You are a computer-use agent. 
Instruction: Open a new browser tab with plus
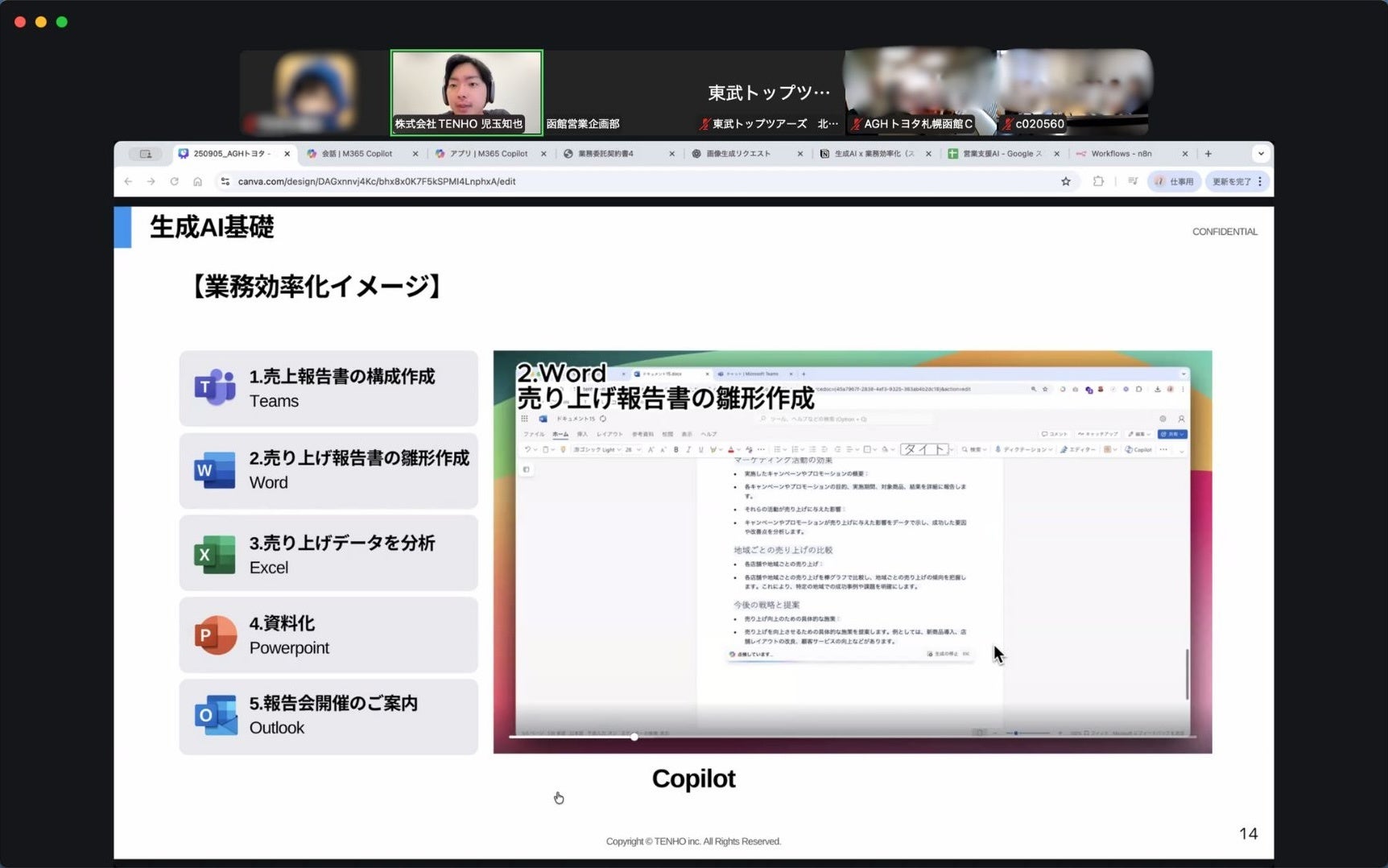coord(1208,154)
